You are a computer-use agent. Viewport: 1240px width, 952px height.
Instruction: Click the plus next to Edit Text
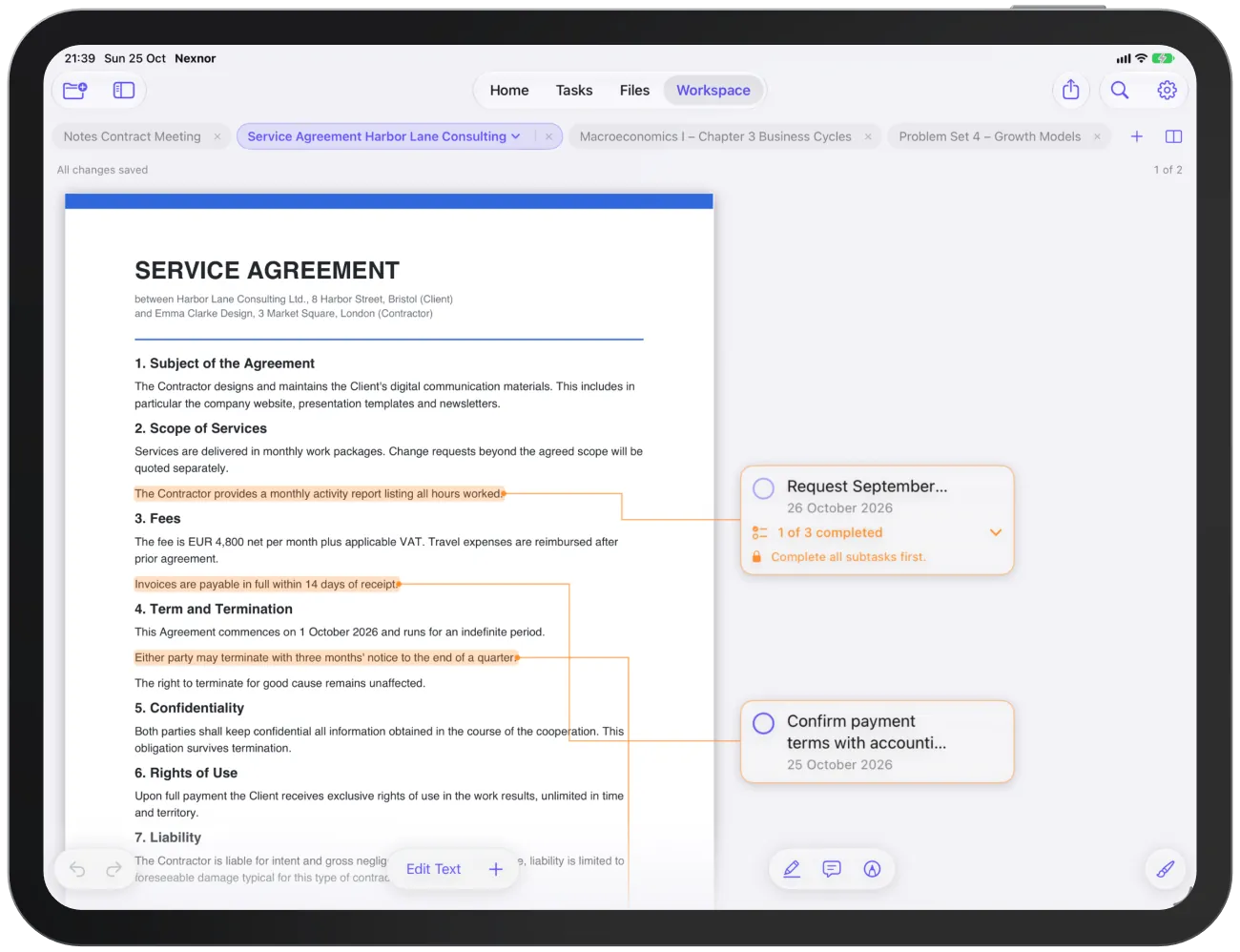click(496, 869)
